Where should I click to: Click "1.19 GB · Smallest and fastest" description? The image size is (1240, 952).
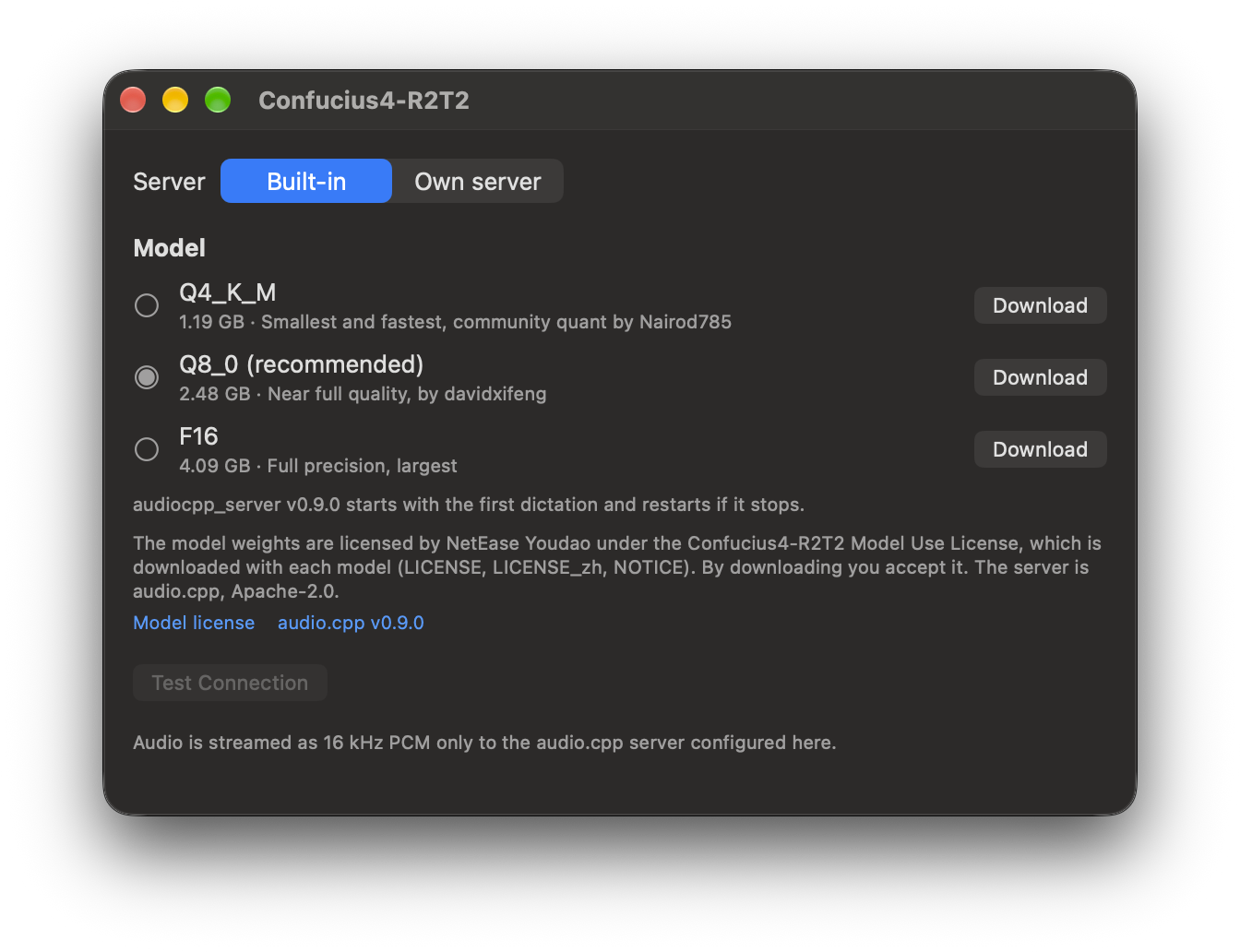(x=455, y=322)
